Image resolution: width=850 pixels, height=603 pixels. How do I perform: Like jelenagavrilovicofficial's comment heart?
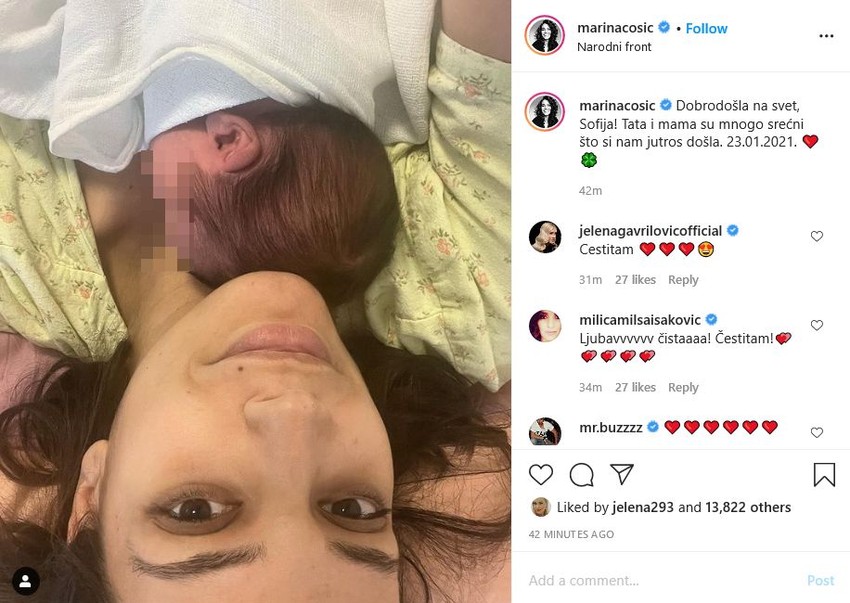click(816, 236)
